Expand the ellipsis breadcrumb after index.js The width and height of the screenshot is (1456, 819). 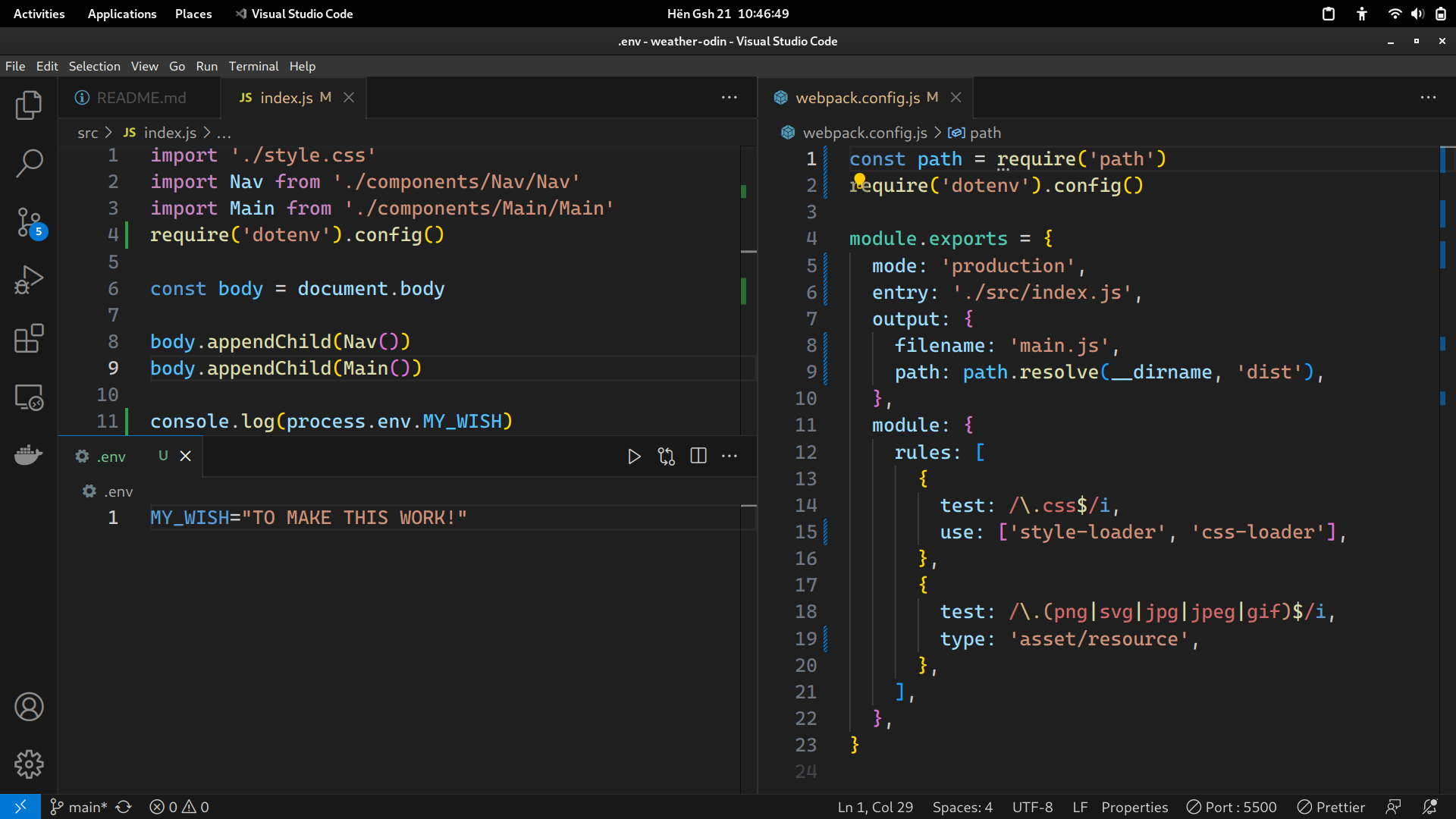(224, 133)
